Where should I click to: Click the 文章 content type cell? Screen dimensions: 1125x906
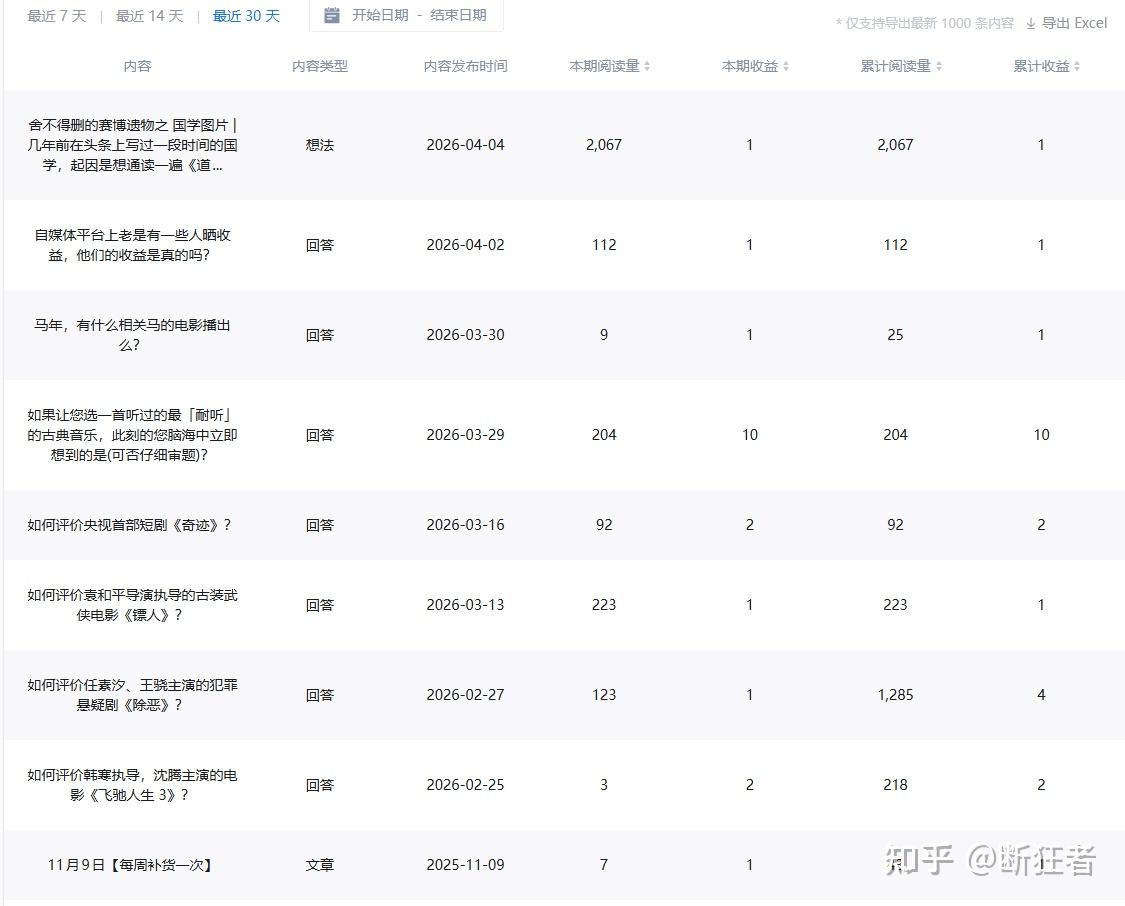(319, 865)
